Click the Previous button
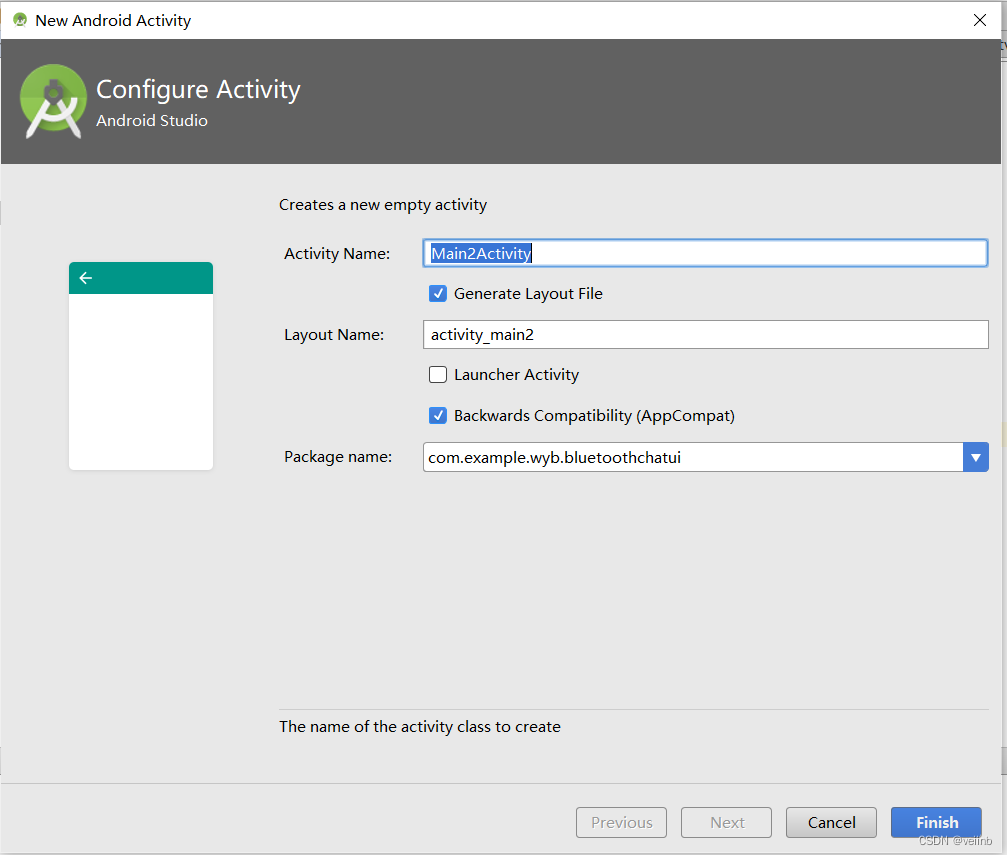Viewport: 1007px width, 855px height. [621, 822]
